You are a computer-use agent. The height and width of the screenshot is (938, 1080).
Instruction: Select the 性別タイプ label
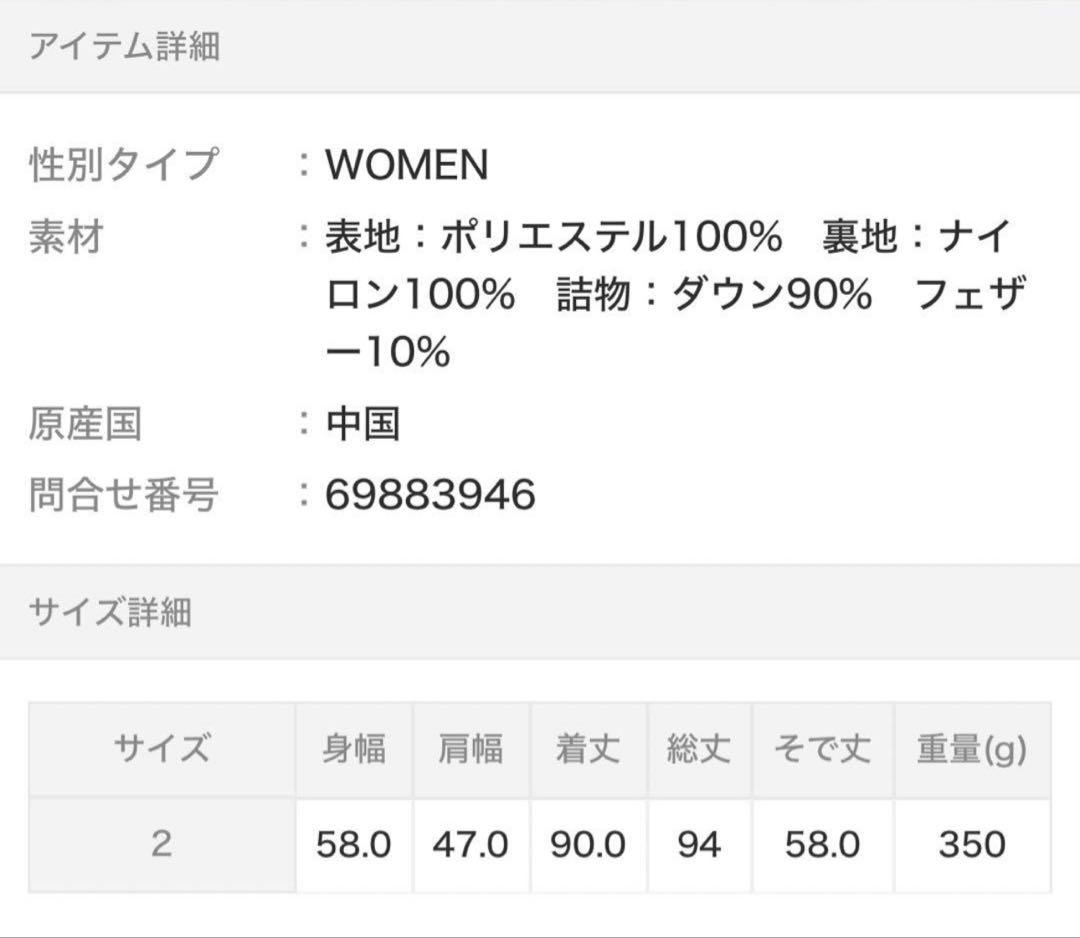coord(122,165)
